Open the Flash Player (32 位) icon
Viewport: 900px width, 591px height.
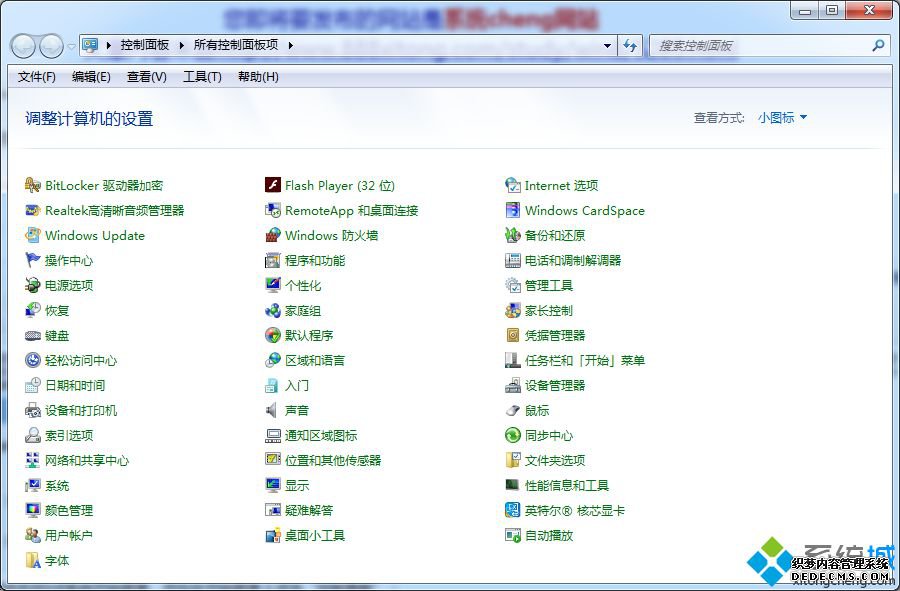pyautogui.click(x=273, y=185)
